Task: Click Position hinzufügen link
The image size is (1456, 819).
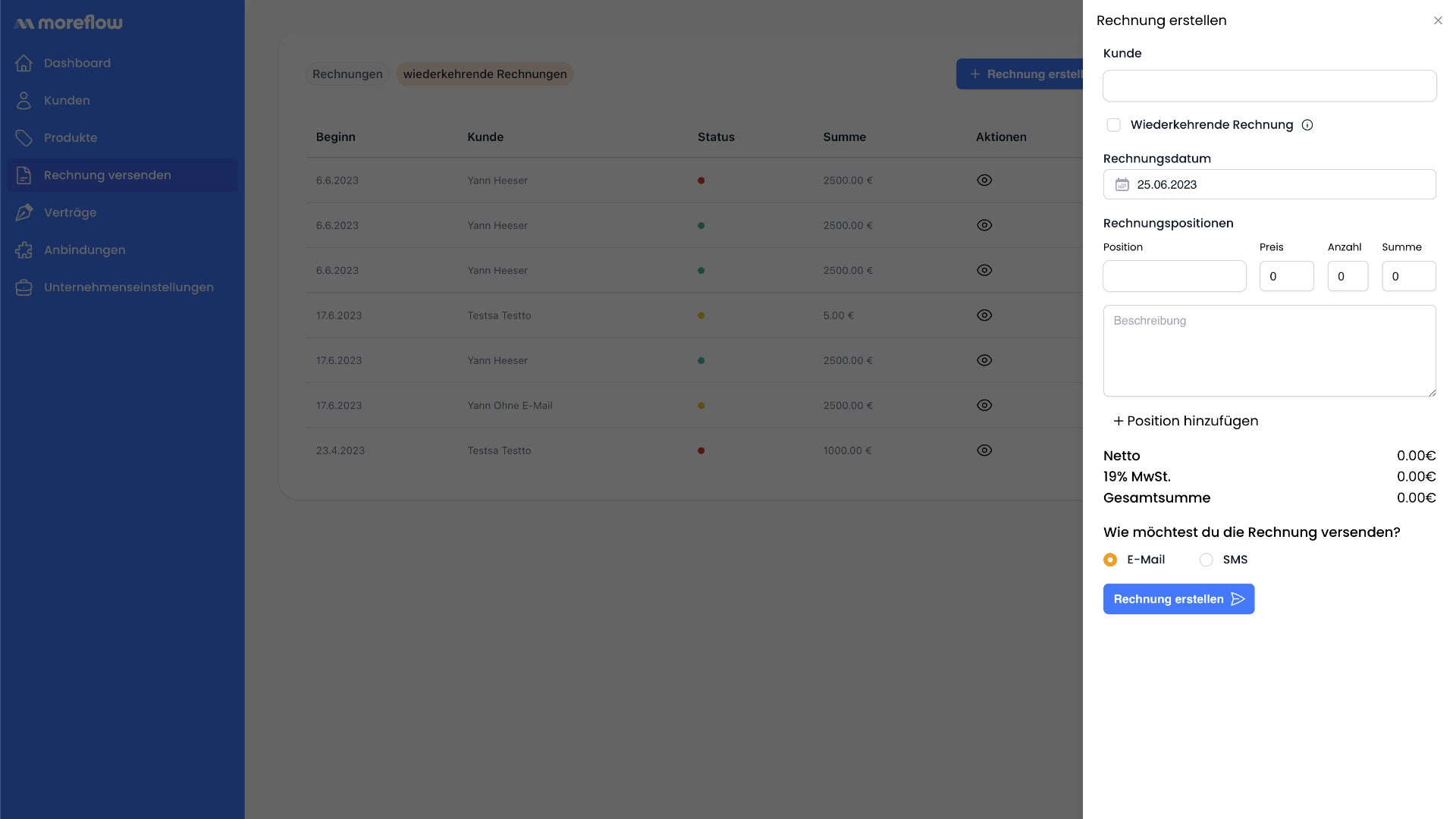Action: (x=1185, y=421)
